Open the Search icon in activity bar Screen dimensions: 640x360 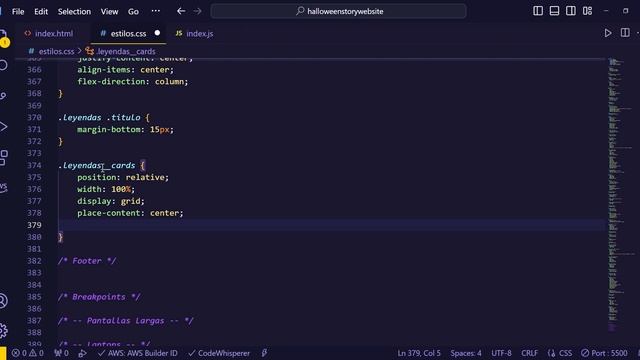click(x=3, y=65)
